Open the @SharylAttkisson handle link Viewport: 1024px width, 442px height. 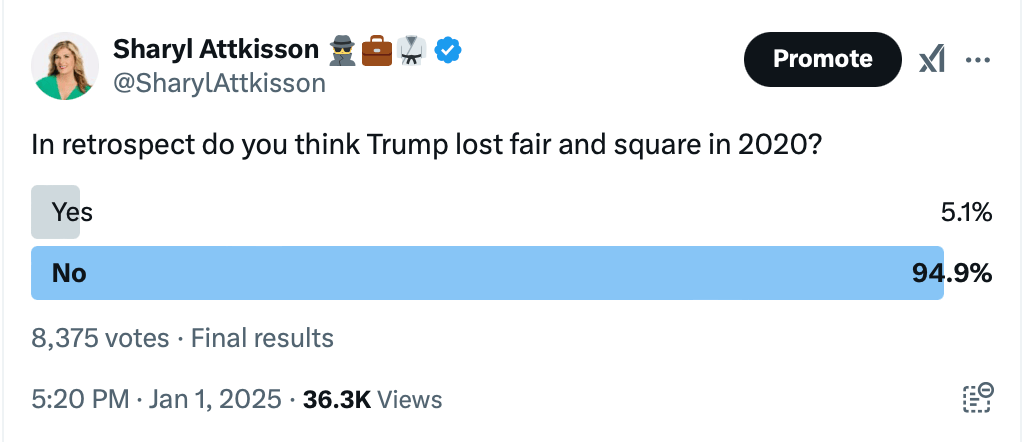(219, 83)
